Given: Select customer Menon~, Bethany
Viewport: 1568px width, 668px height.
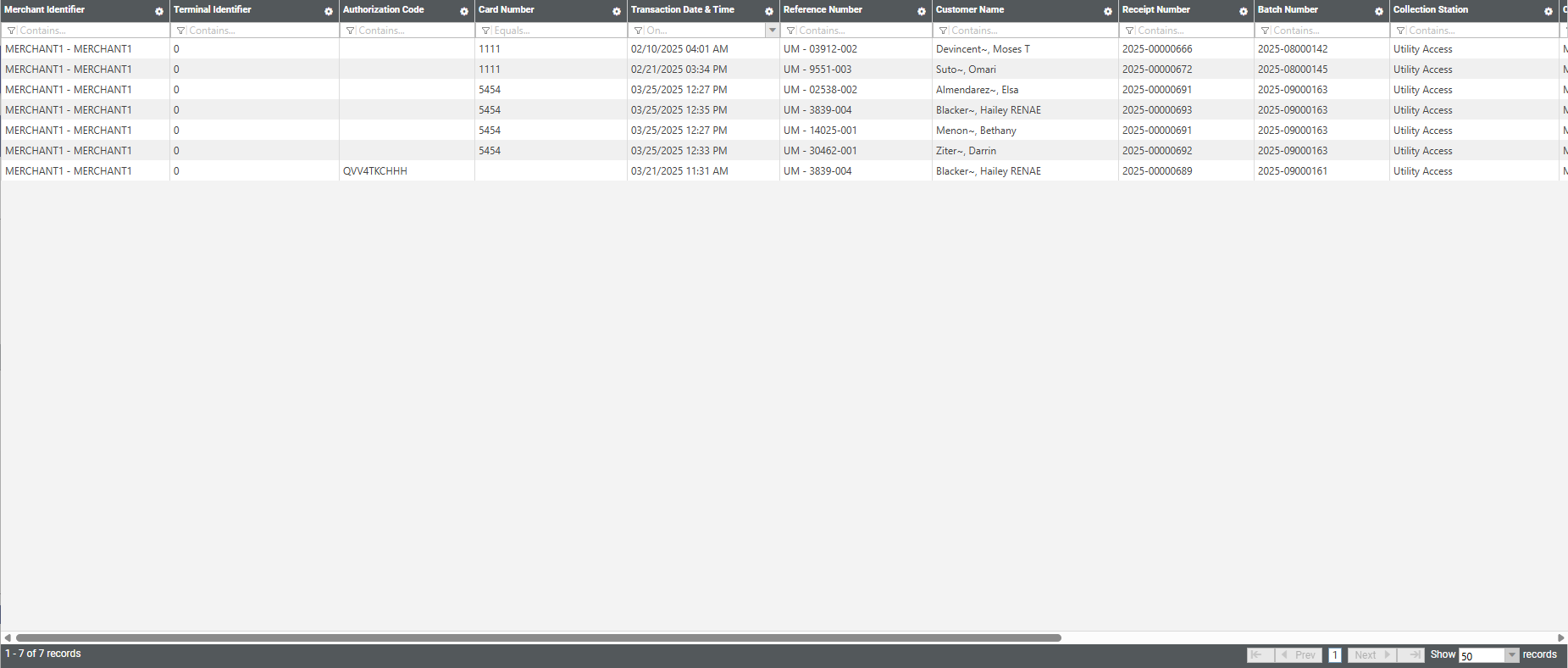Looking at the screenshot, I should click(976, 131).
